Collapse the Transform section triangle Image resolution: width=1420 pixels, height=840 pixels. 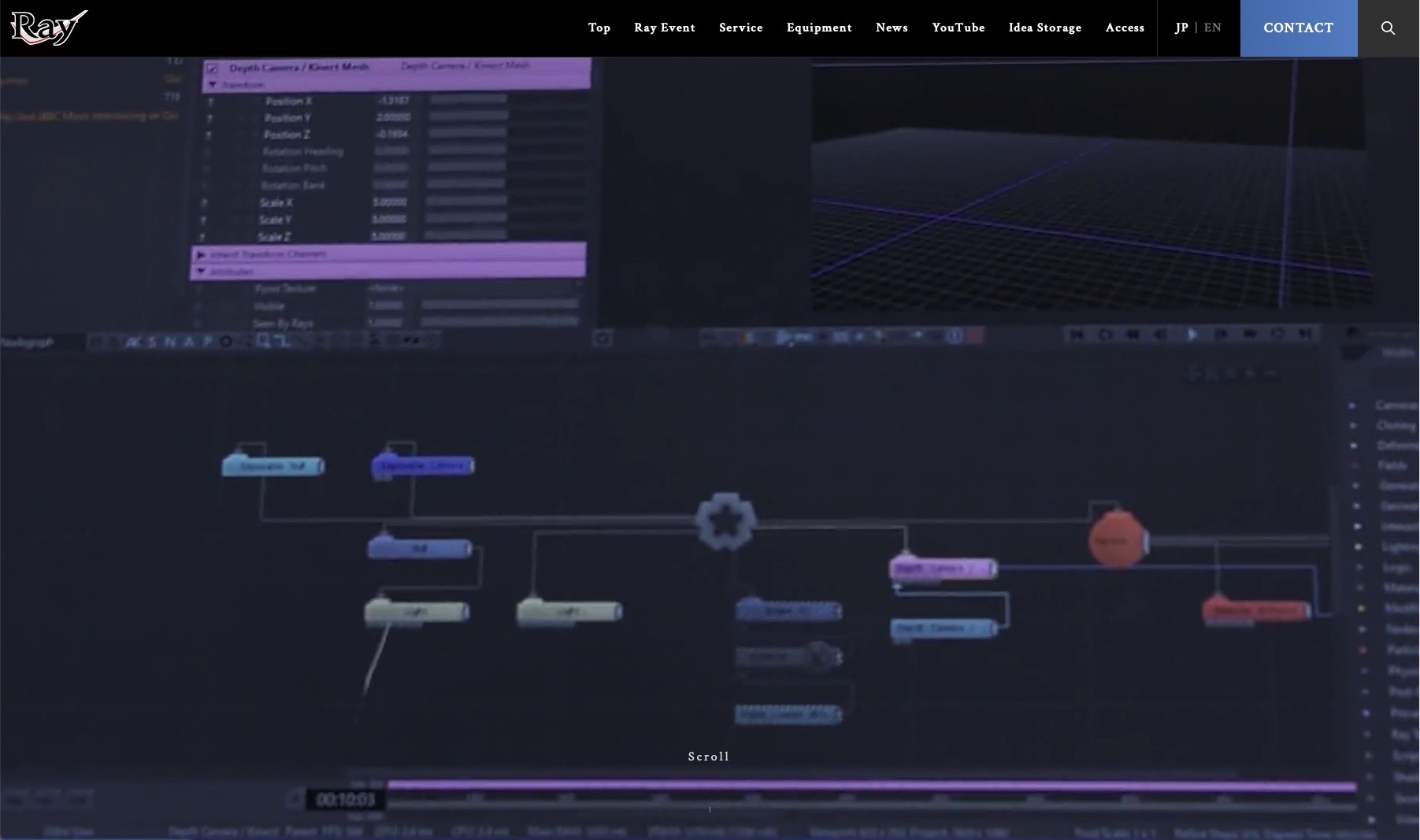[212, 84]
